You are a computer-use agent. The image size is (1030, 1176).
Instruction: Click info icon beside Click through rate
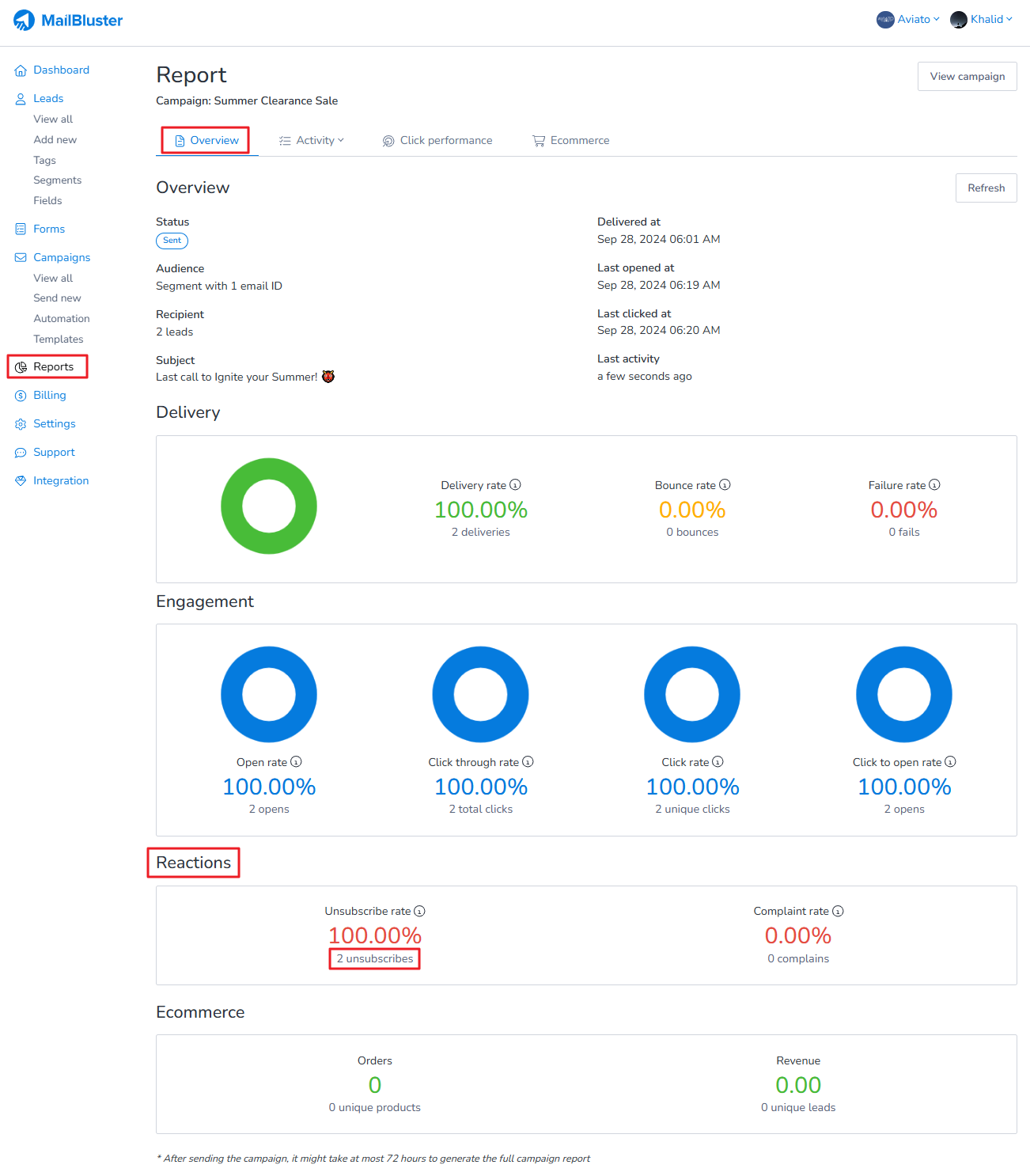[x=528, y=762]
